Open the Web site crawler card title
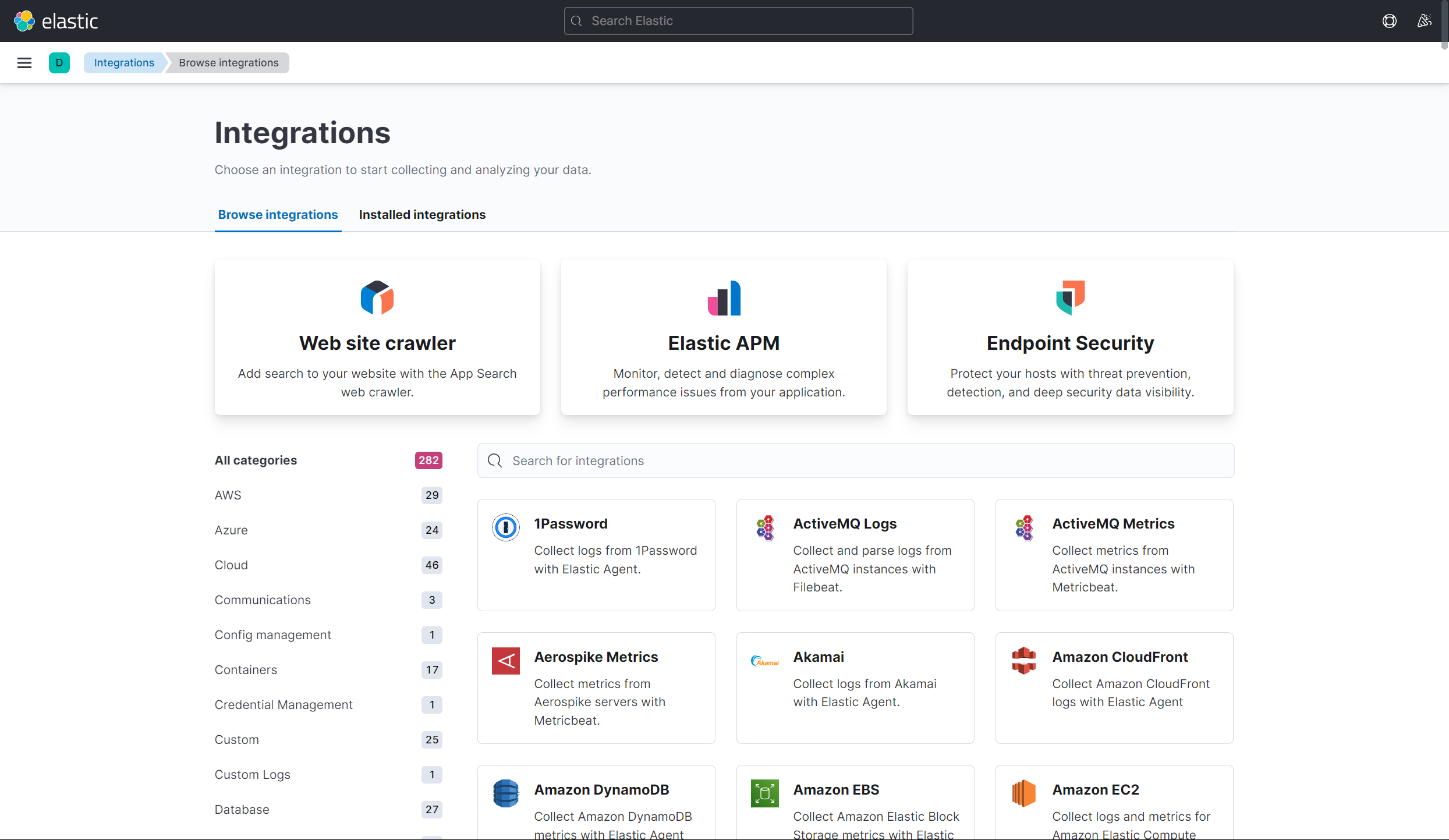Image resolution: width=1449 pixels, height=840 pixels. coord(377,343)
